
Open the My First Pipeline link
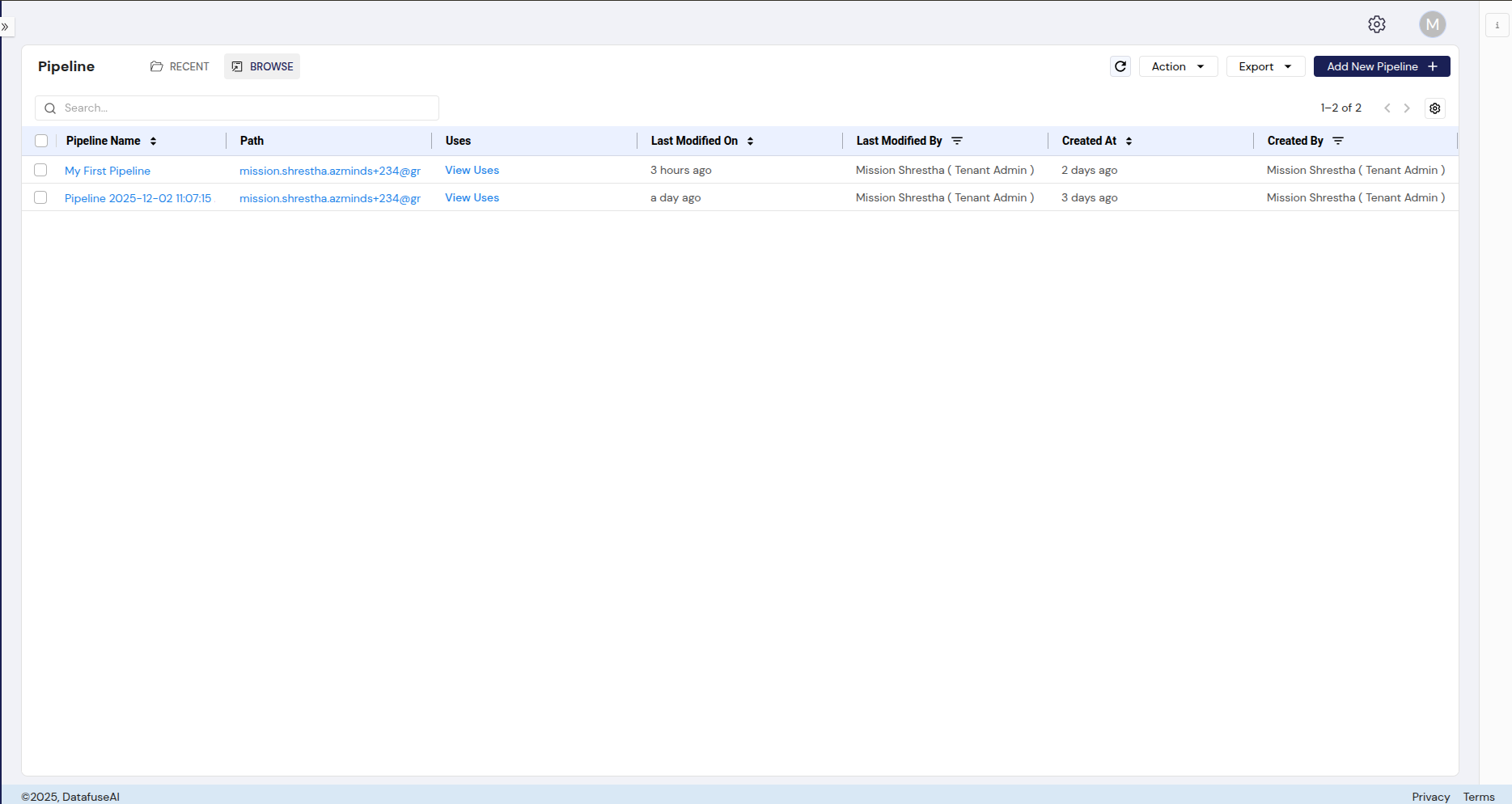pyautogui.click(x=108, y=171)
